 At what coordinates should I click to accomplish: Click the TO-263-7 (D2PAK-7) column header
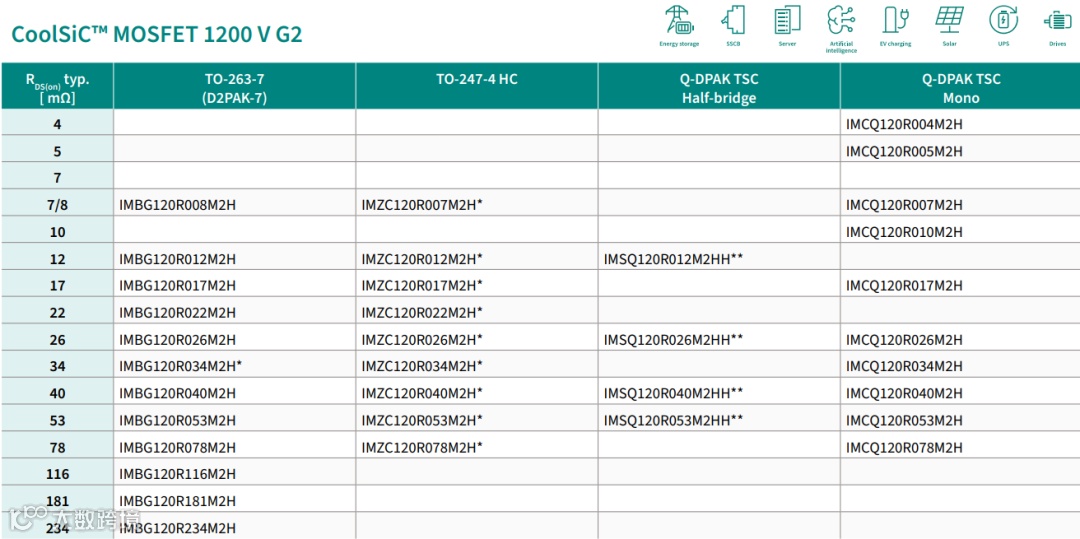pos(235,87)
